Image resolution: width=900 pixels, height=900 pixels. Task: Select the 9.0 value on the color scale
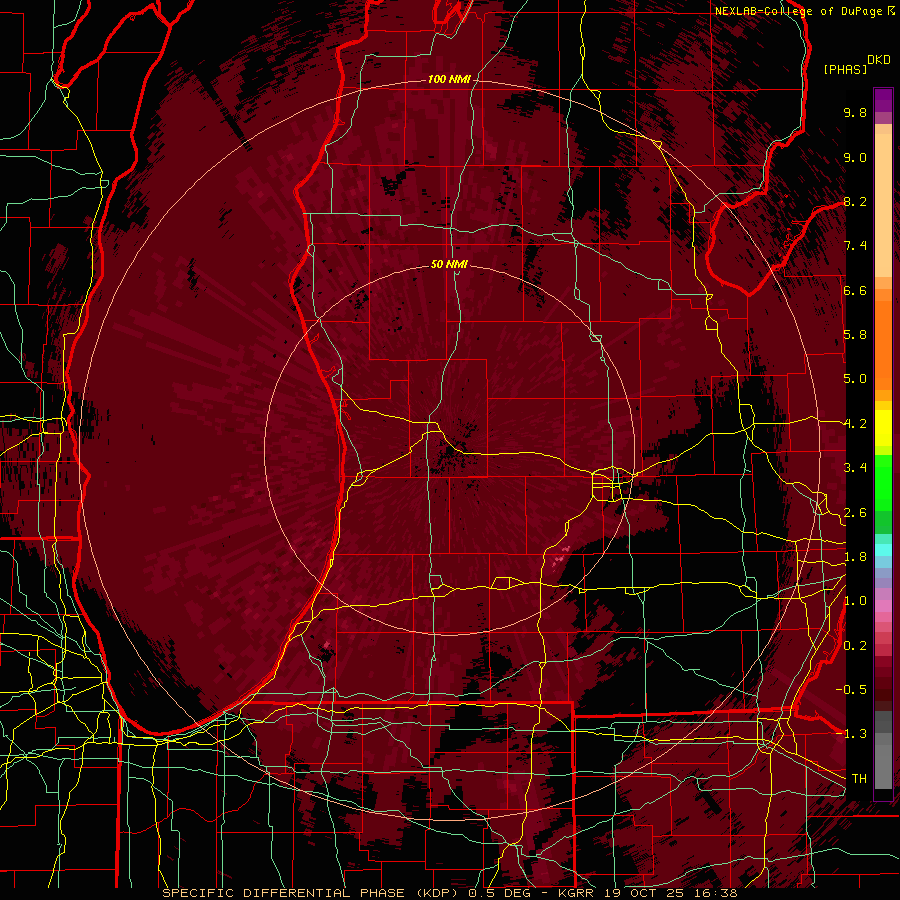(x=855, y=157)
